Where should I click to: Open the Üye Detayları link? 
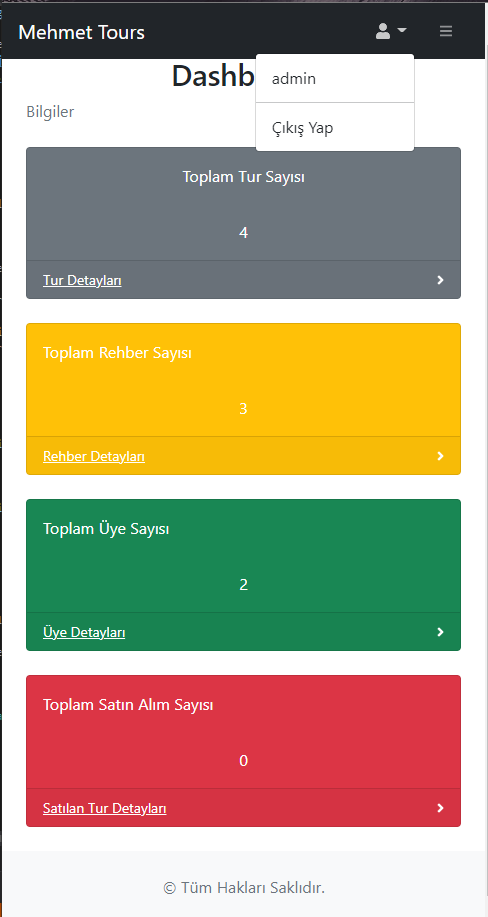[x=84, y=632]
